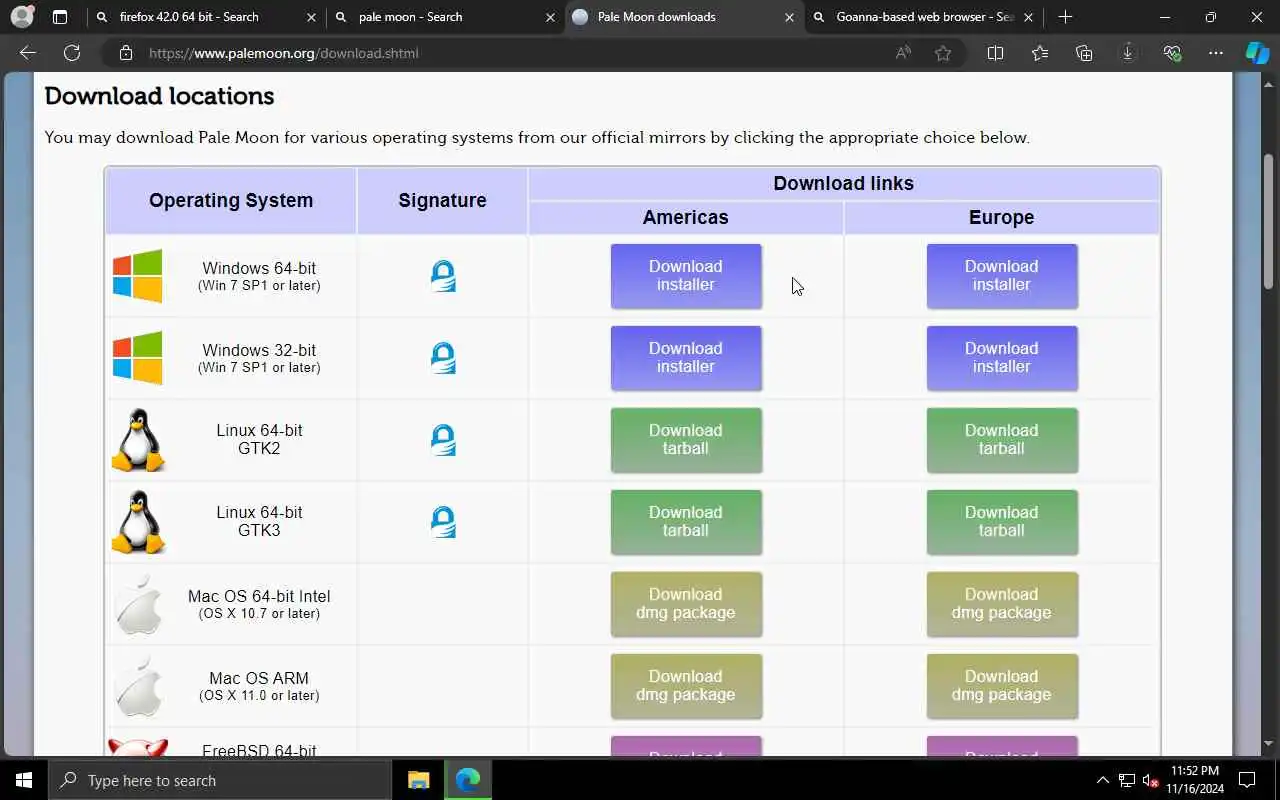Image resolution: width=1280 pixels, height=800 pixels.
Task: Download Linux GTK3 tarball from Europe
Action: tap(1002, 522)
